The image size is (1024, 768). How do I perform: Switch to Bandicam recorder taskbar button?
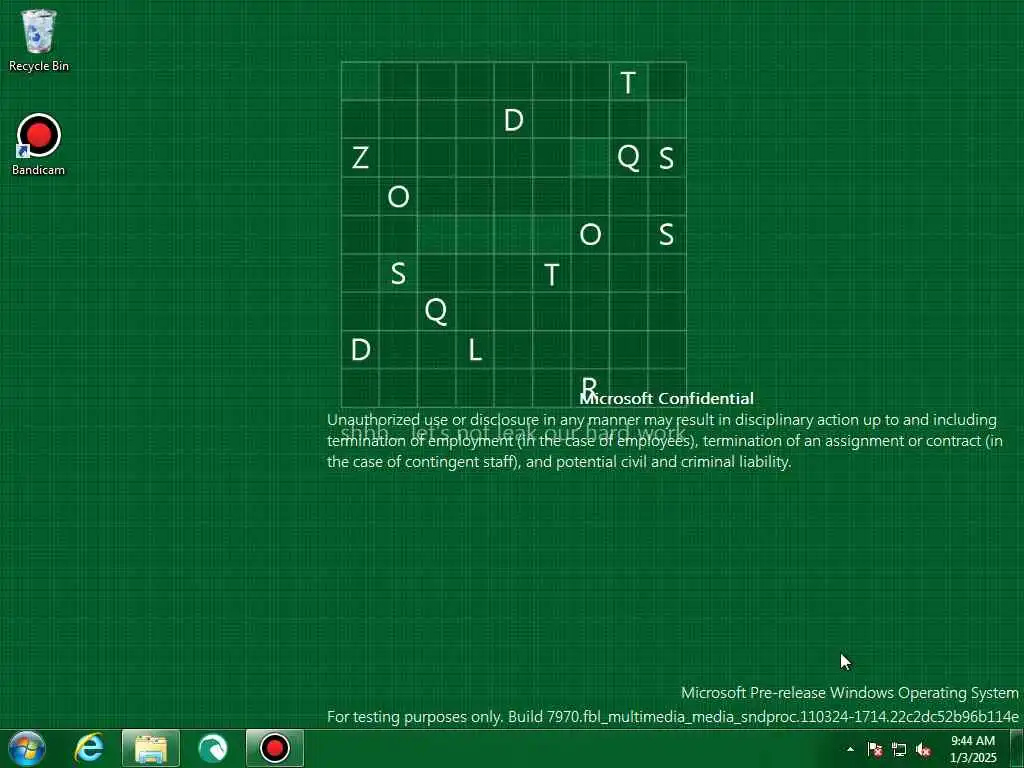point(275,748)
